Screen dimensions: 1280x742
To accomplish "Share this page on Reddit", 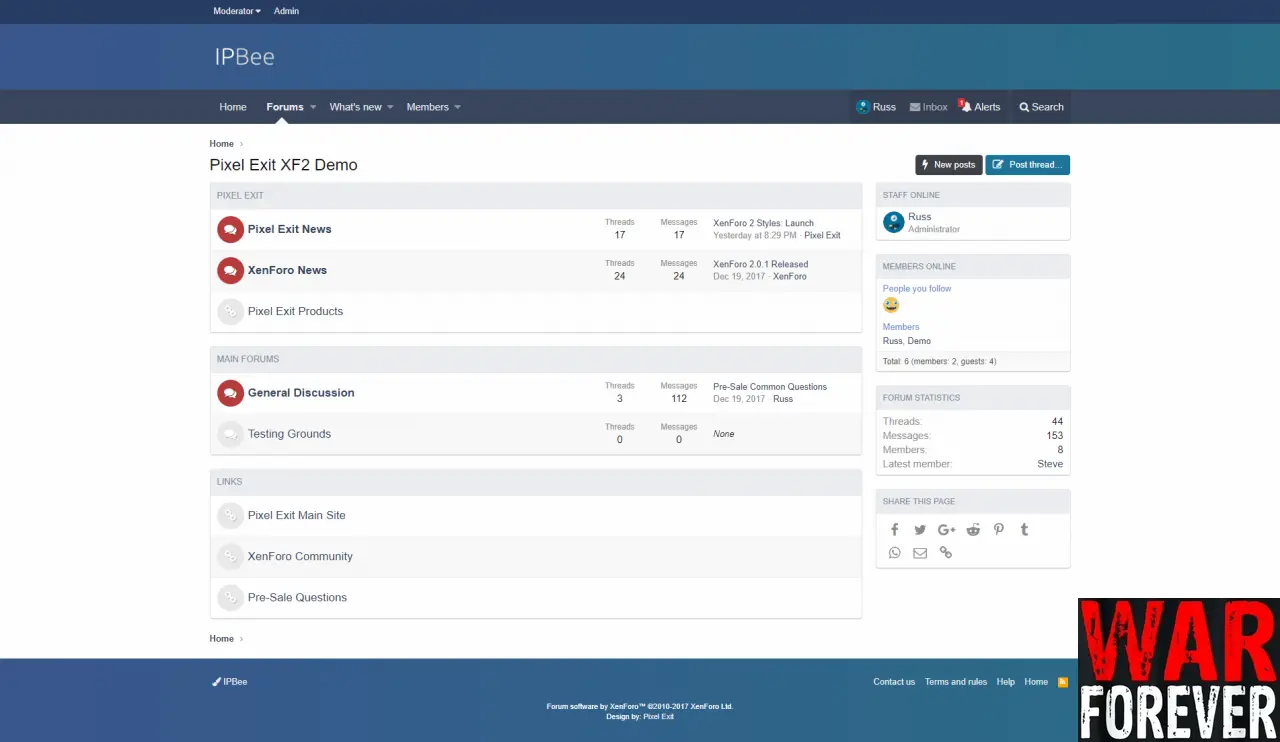I will (973, 530).
